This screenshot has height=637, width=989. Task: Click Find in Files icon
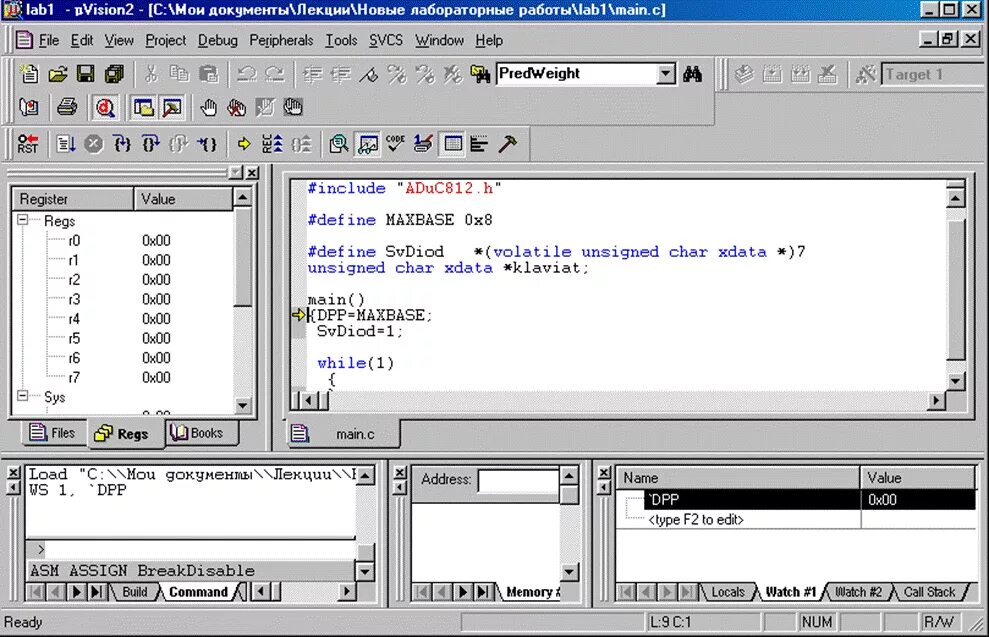tap(480, 74)
